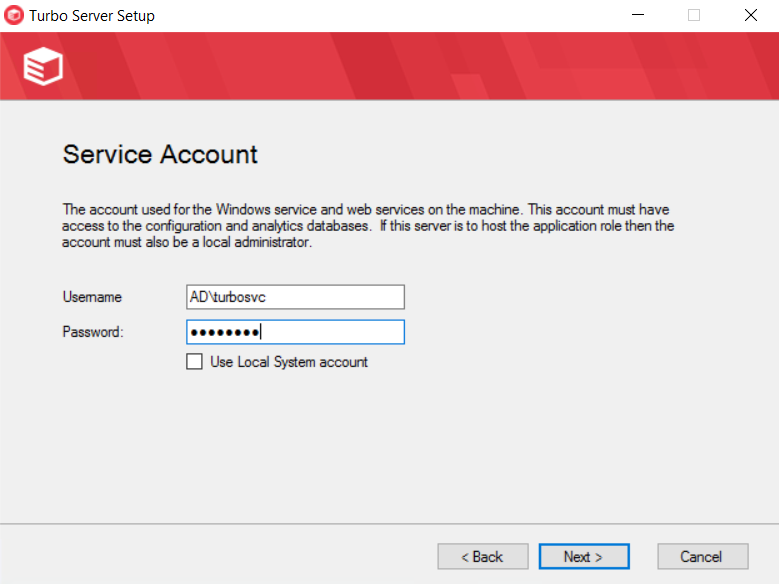
Task: Click the Service Account heading
Action: tap(160, 154)
